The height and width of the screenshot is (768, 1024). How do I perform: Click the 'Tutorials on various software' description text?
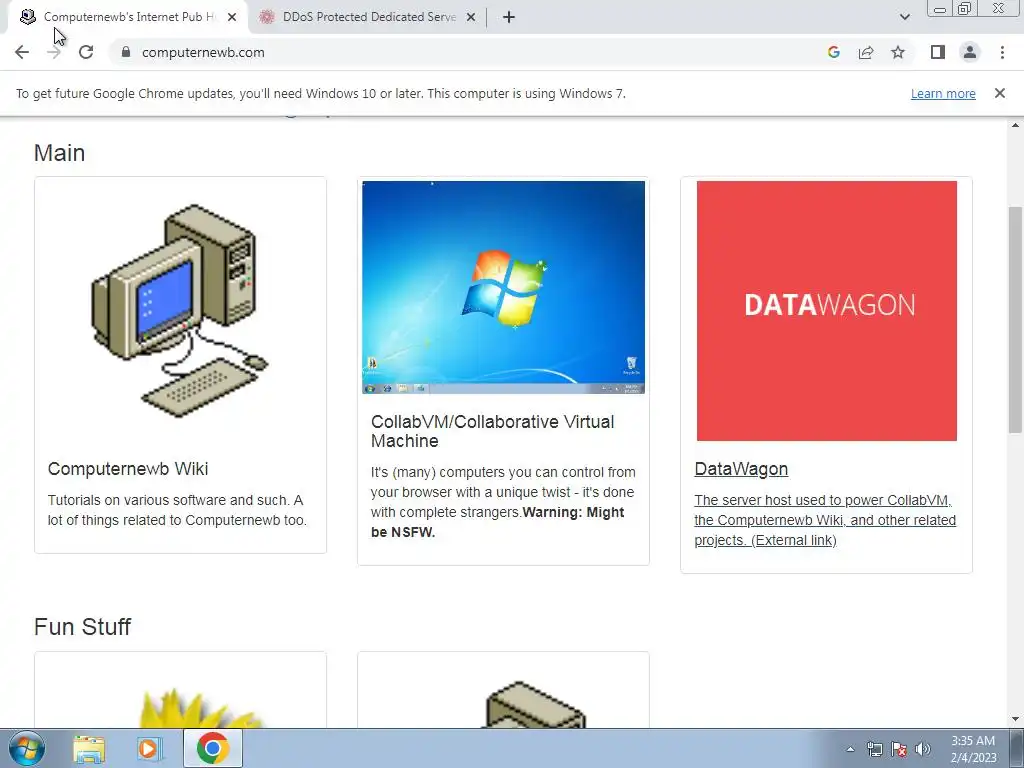coord(177,510)
